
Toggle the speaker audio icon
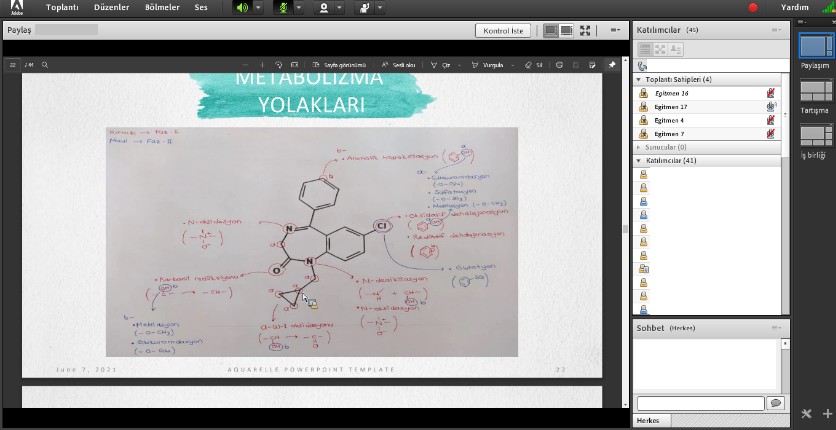243,8
